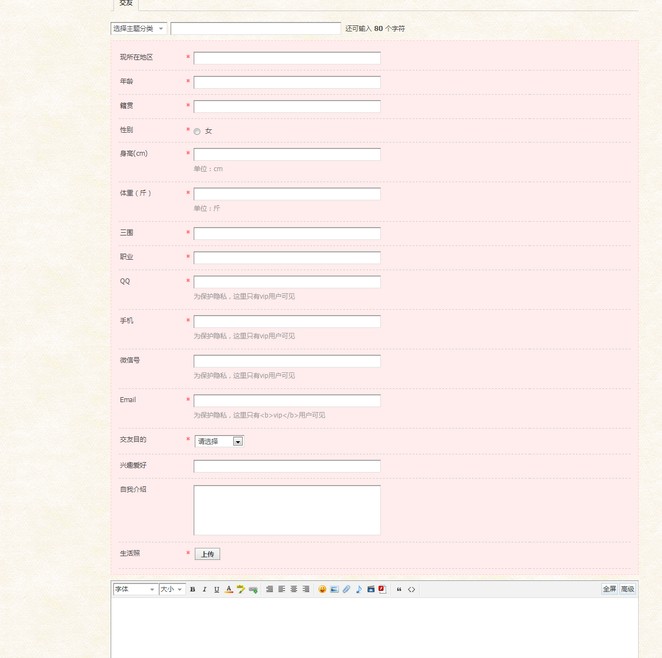Click the paperclip attachment icon
662x658 pixels.
[x=346, y=589]
